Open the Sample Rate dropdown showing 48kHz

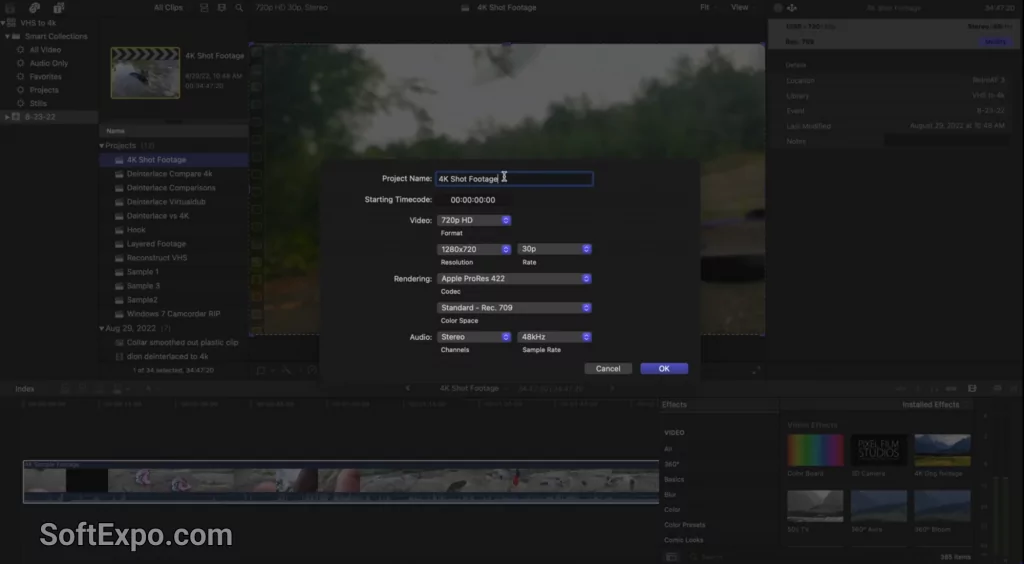point(554,337)
